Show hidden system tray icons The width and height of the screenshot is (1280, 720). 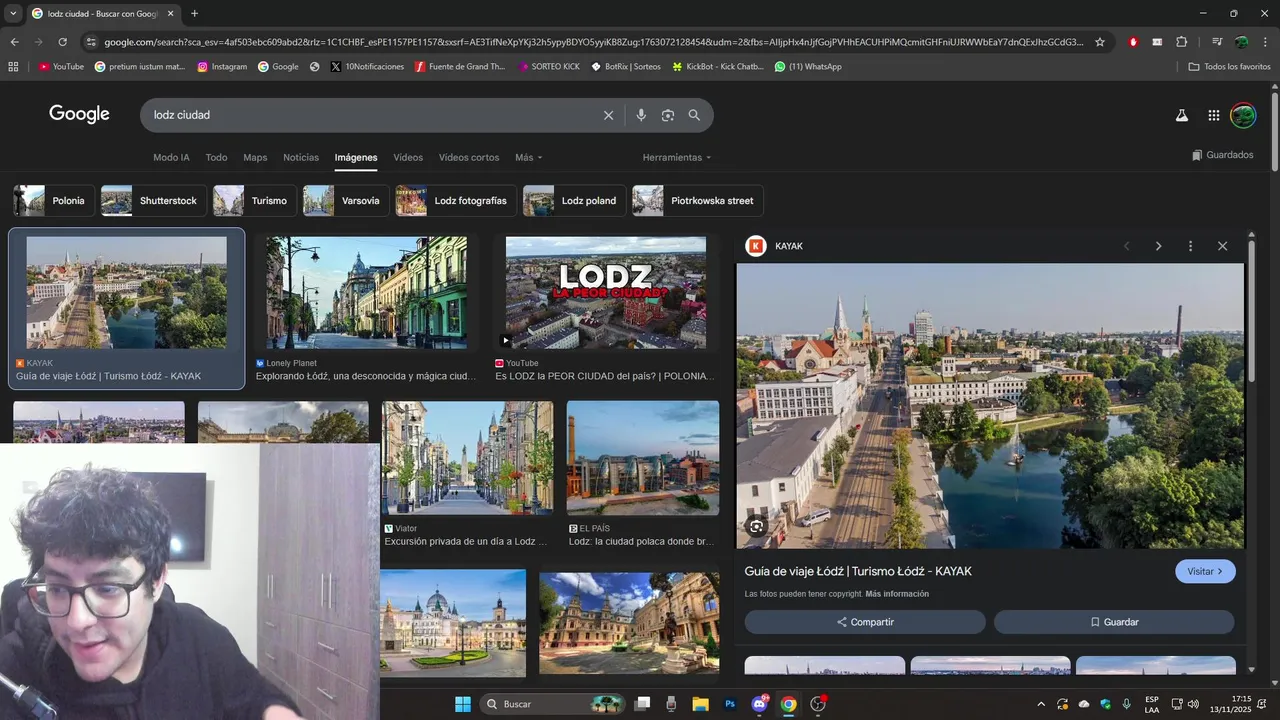point(1041,704)
